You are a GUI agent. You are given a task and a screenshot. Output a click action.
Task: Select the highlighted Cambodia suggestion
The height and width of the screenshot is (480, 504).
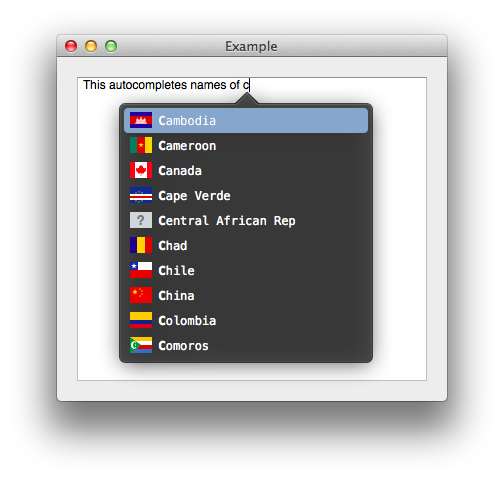246,121
